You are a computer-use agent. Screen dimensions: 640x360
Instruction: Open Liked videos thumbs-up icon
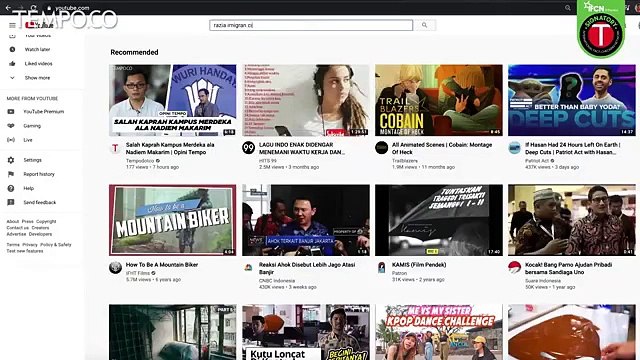click(x=12, y=64)
